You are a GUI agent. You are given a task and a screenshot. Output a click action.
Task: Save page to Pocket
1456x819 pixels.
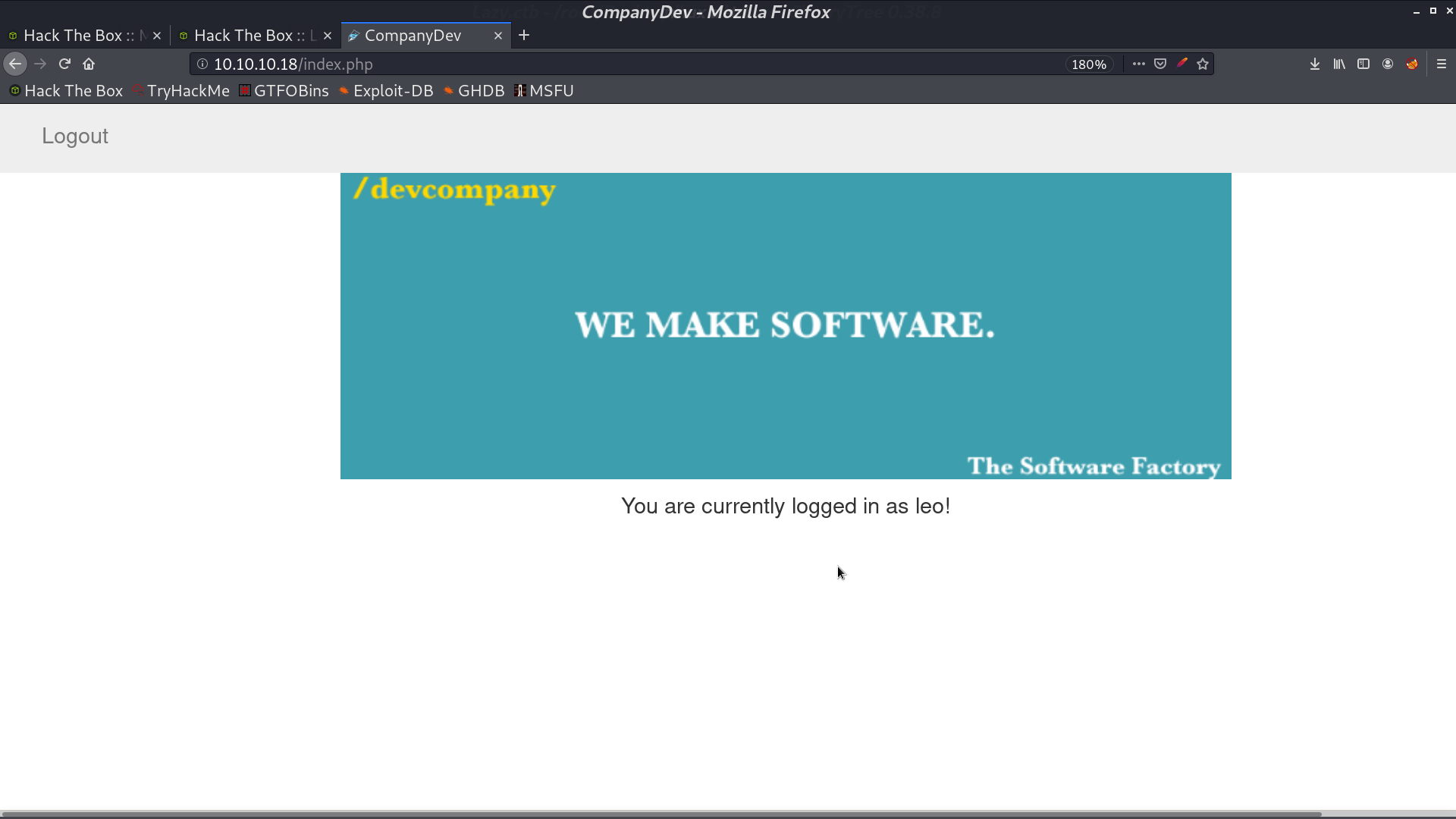point(1160,64)
